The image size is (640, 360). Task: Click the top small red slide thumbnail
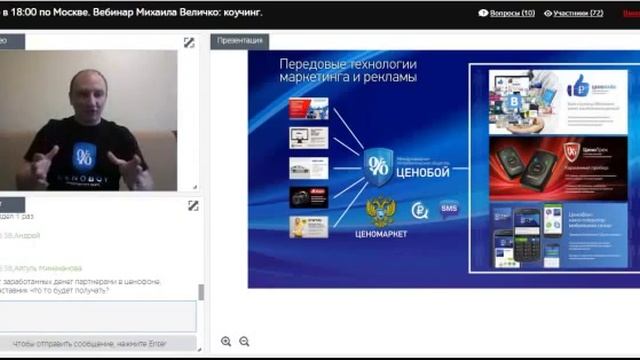[x=309, y=109]
